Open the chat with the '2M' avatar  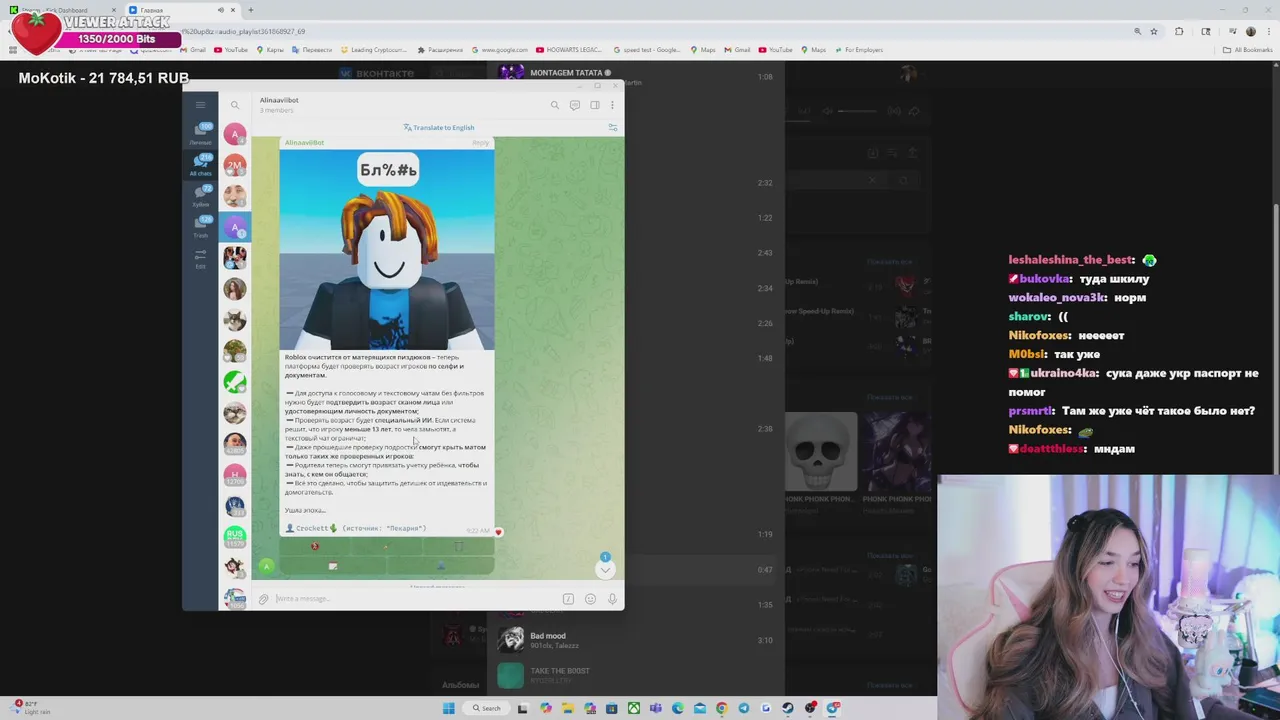235,165
